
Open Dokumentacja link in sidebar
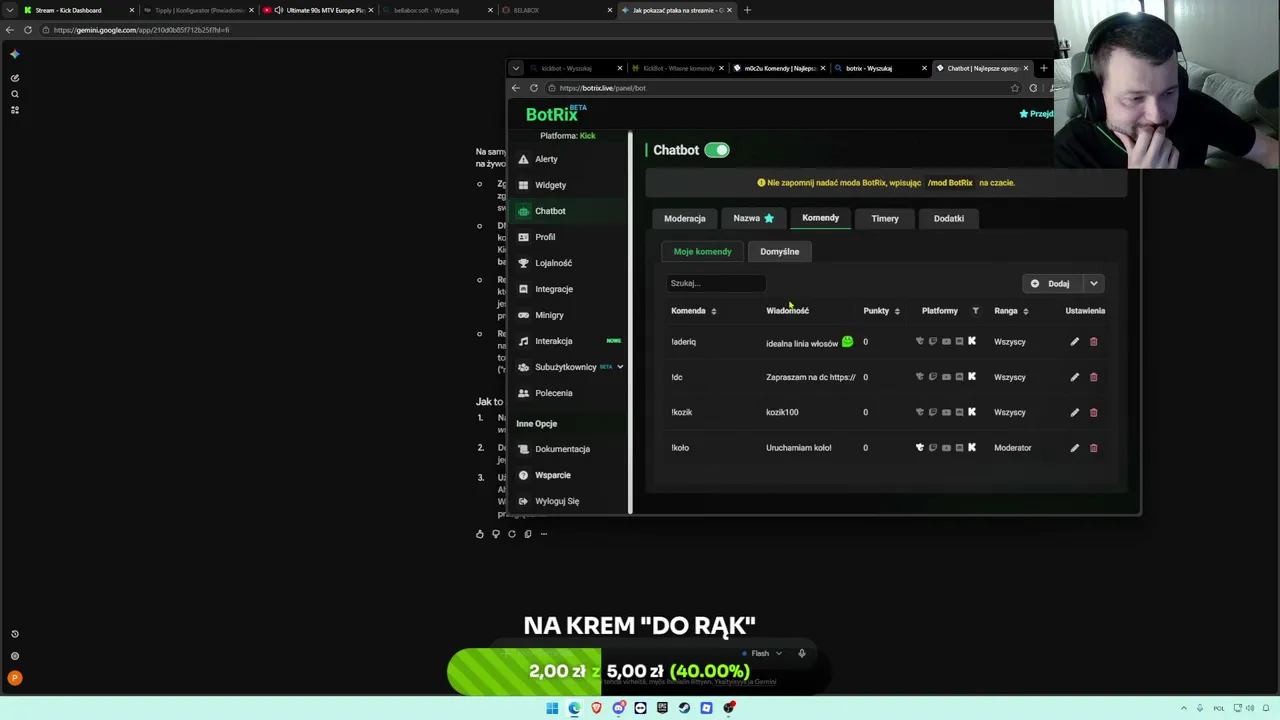coord(562,449)
